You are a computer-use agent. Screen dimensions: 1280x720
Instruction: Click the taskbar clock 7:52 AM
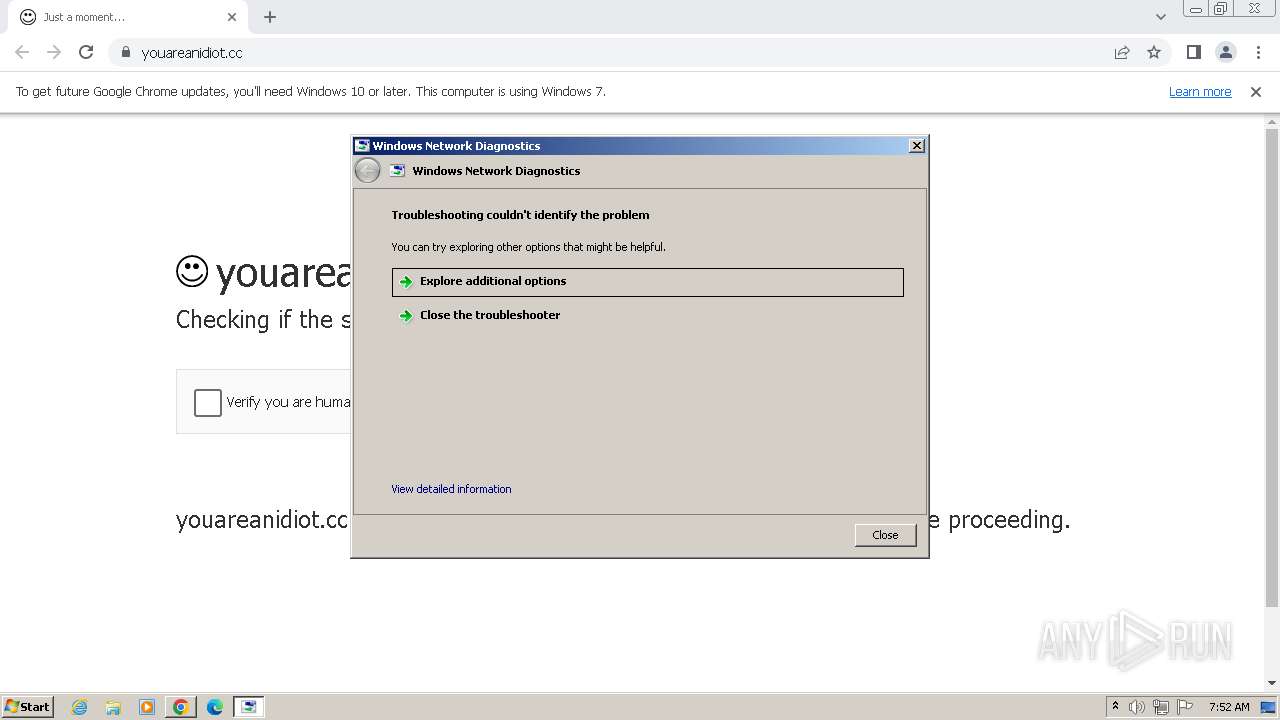(1229, 707)
